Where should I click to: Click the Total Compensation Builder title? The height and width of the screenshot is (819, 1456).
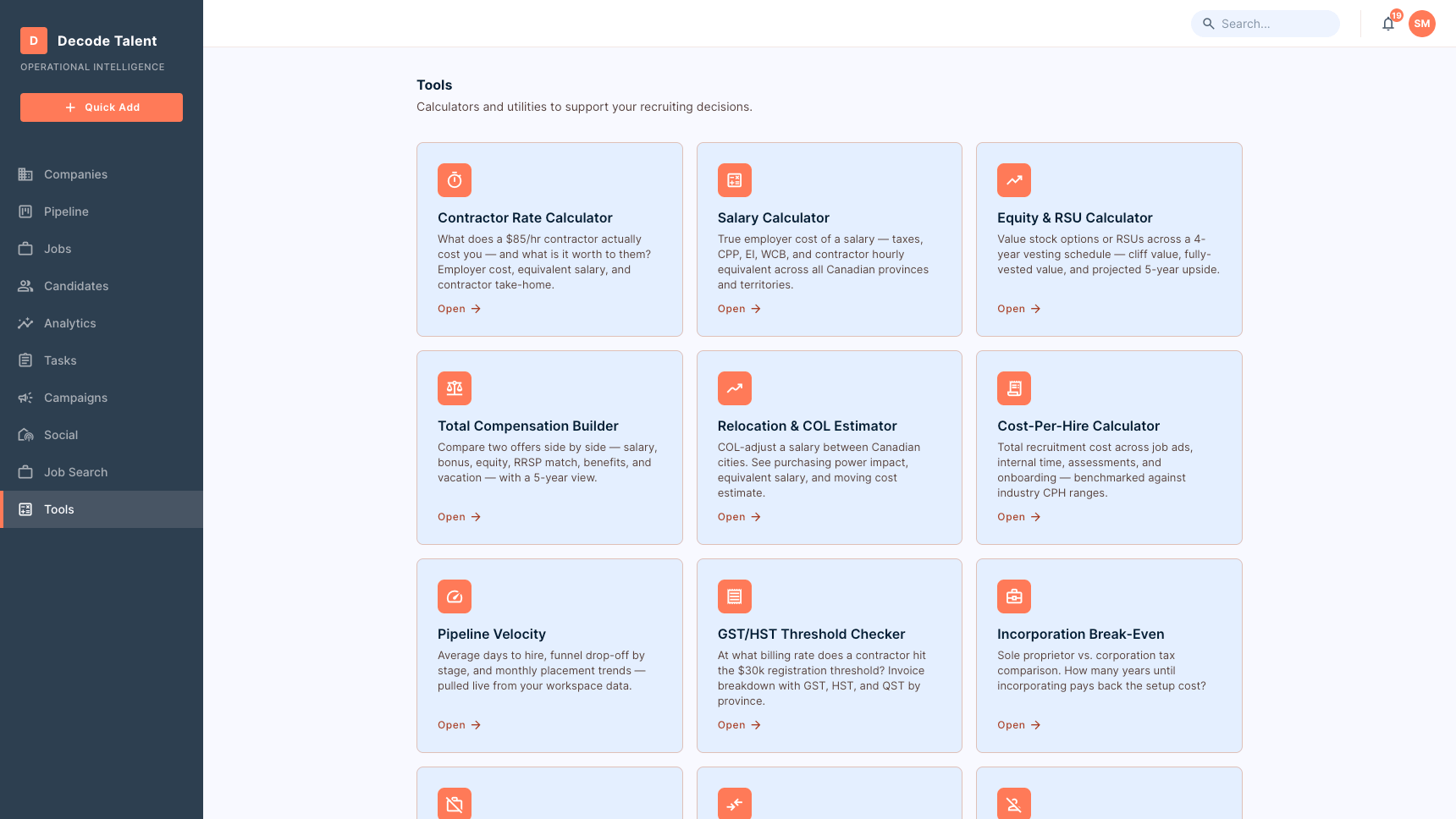pyautogui.click(x=528, y=426)
